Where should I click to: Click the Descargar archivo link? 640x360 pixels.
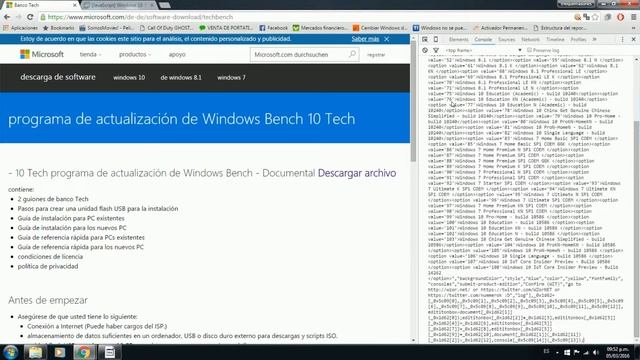click(357, 173)
